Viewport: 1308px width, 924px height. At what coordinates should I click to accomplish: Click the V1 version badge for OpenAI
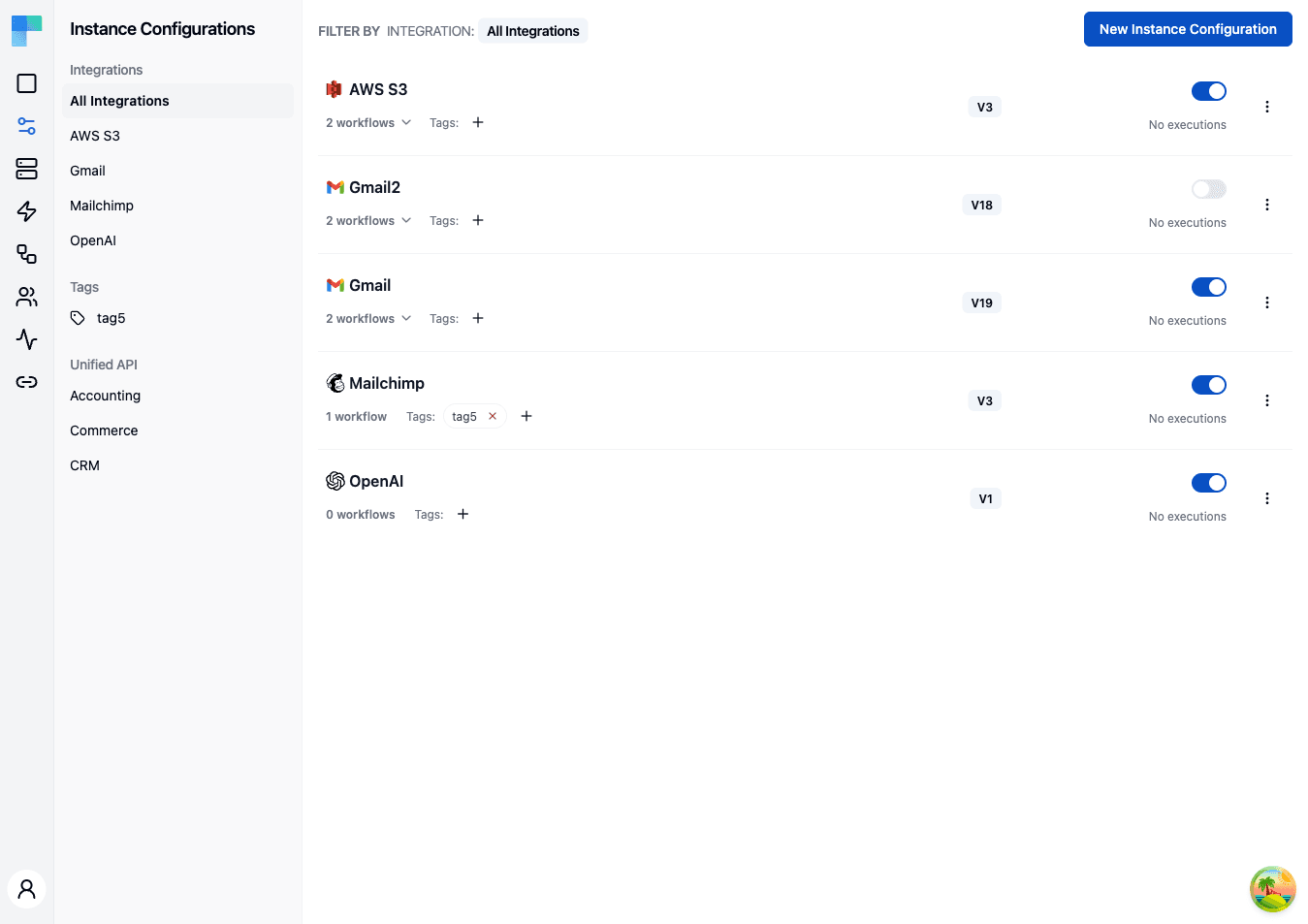click(985, 498)
